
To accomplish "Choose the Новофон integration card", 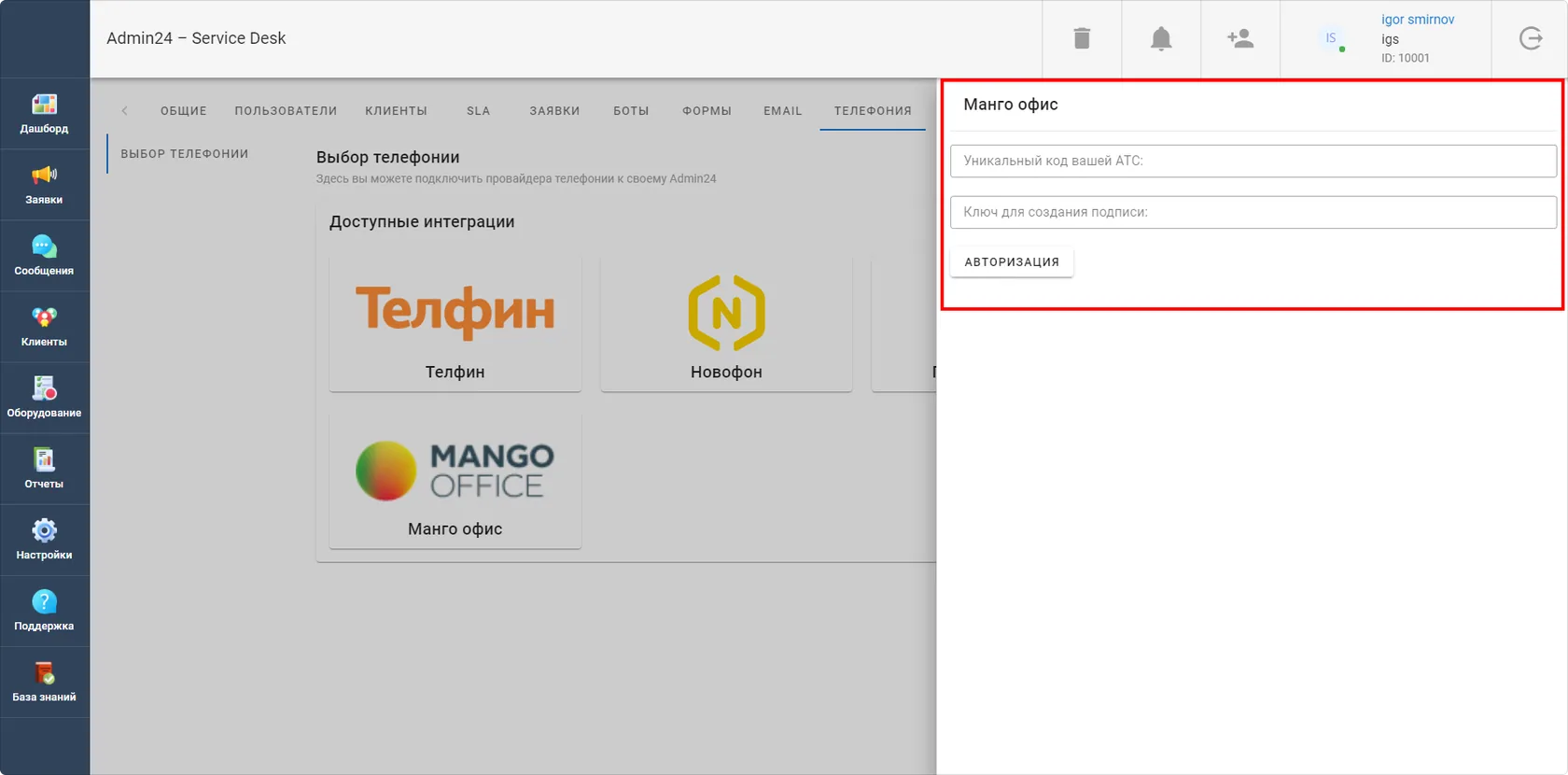I will point(726,325).
